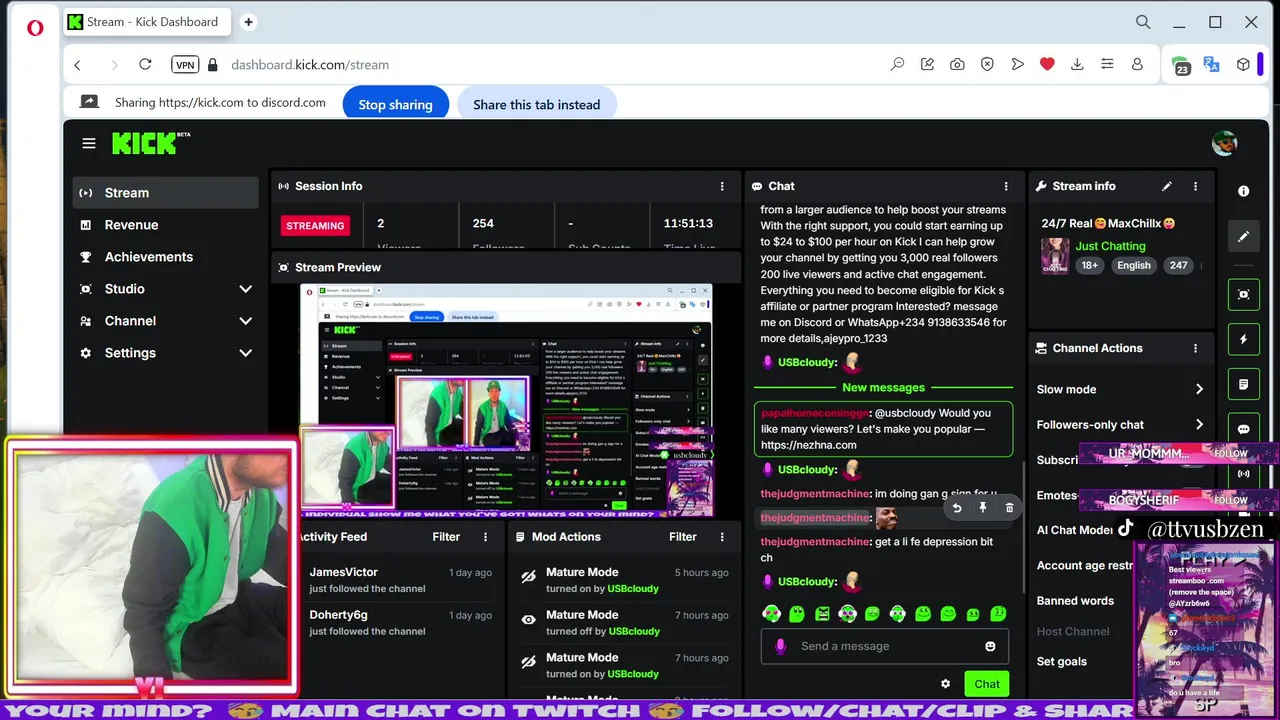Click the address bar URL

click(310, 64)
